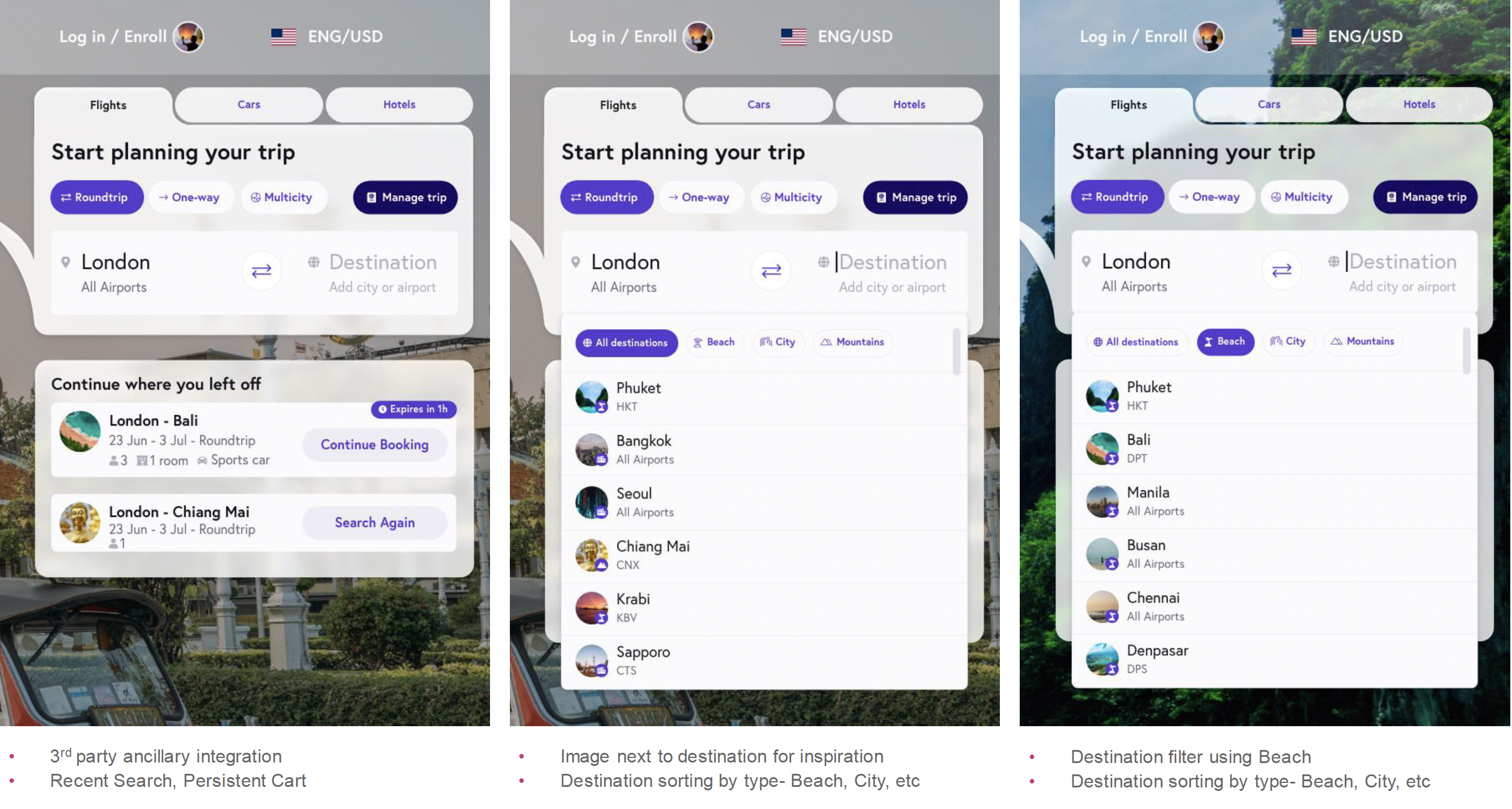Image resolution: width=1512 pixels, height=809 pixels.
Task: Open the profile avatar on the jungle-background screen
Action: (x=1209, y=36)
